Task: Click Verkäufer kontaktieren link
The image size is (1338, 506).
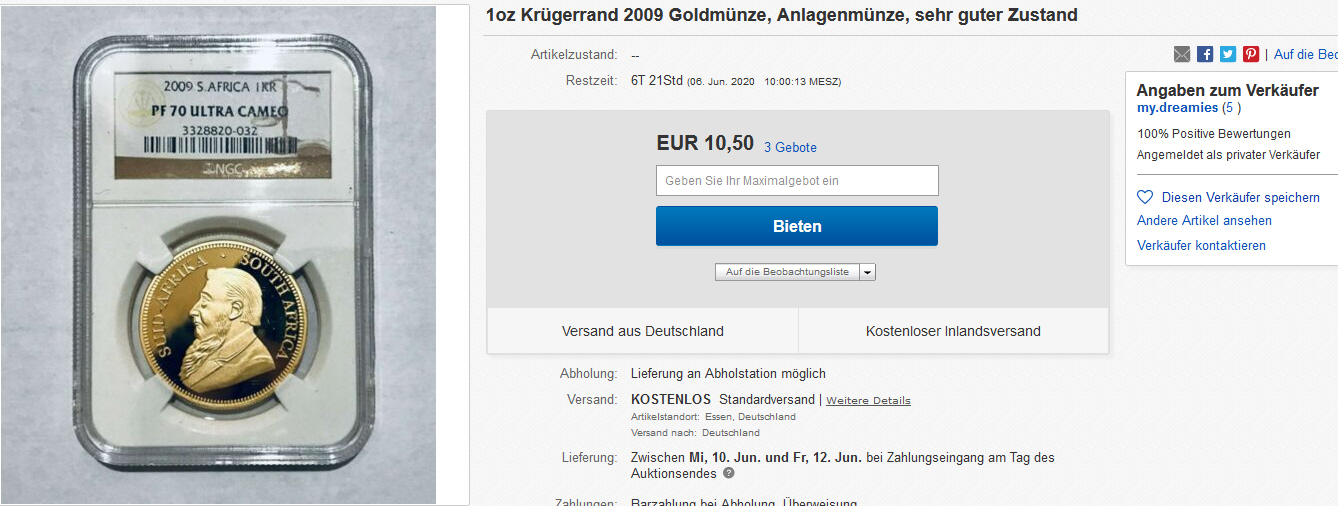Action: tap(1201, 246)
